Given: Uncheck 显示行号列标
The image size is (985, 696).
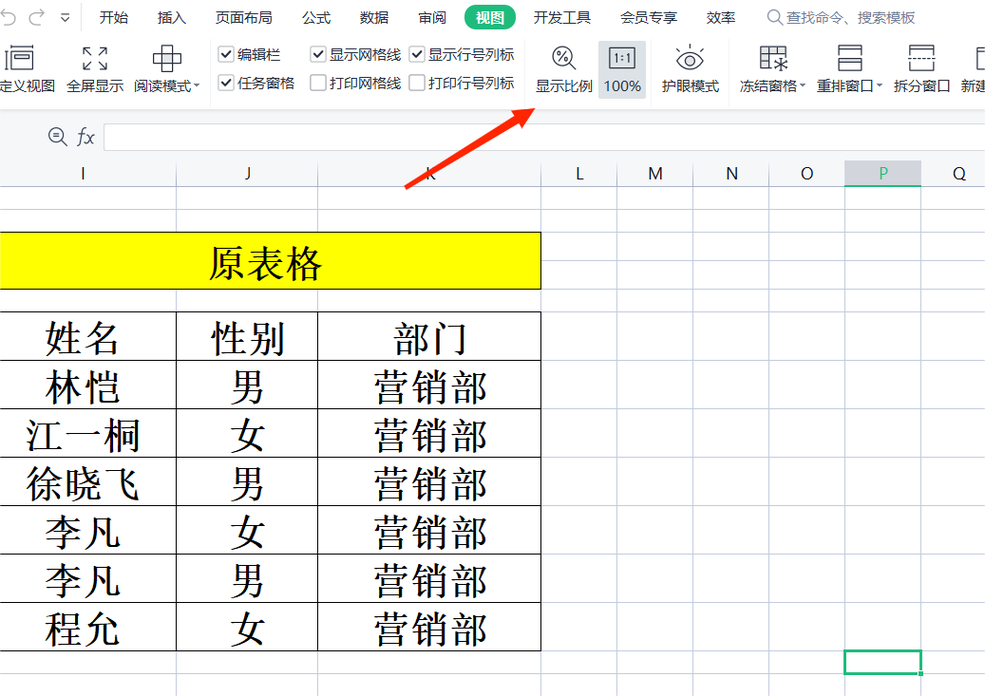Looking at the screenshot, I should pos(417,55).
